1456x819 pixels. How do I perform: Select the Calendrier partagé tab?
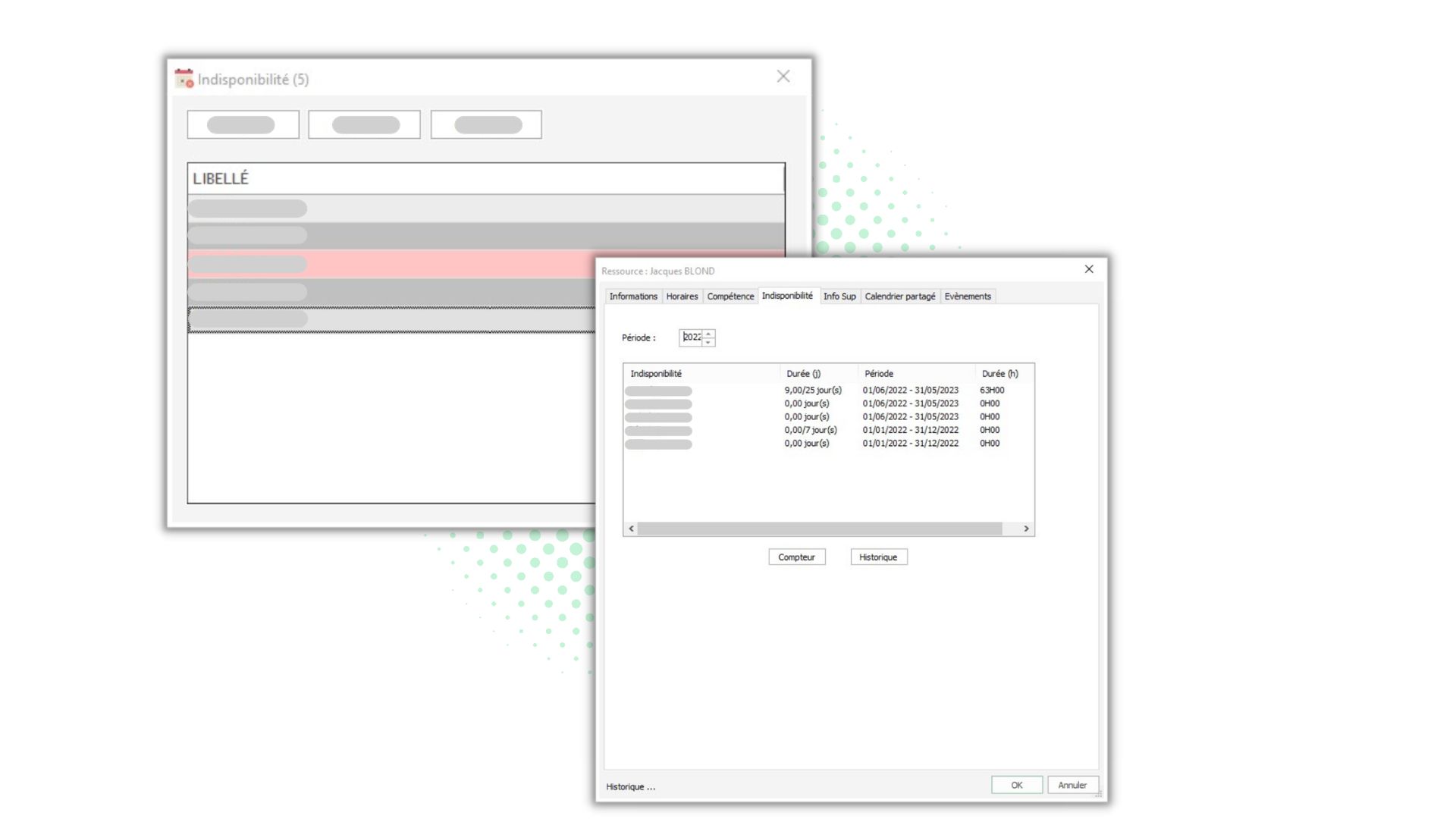(x=899, y=297)
